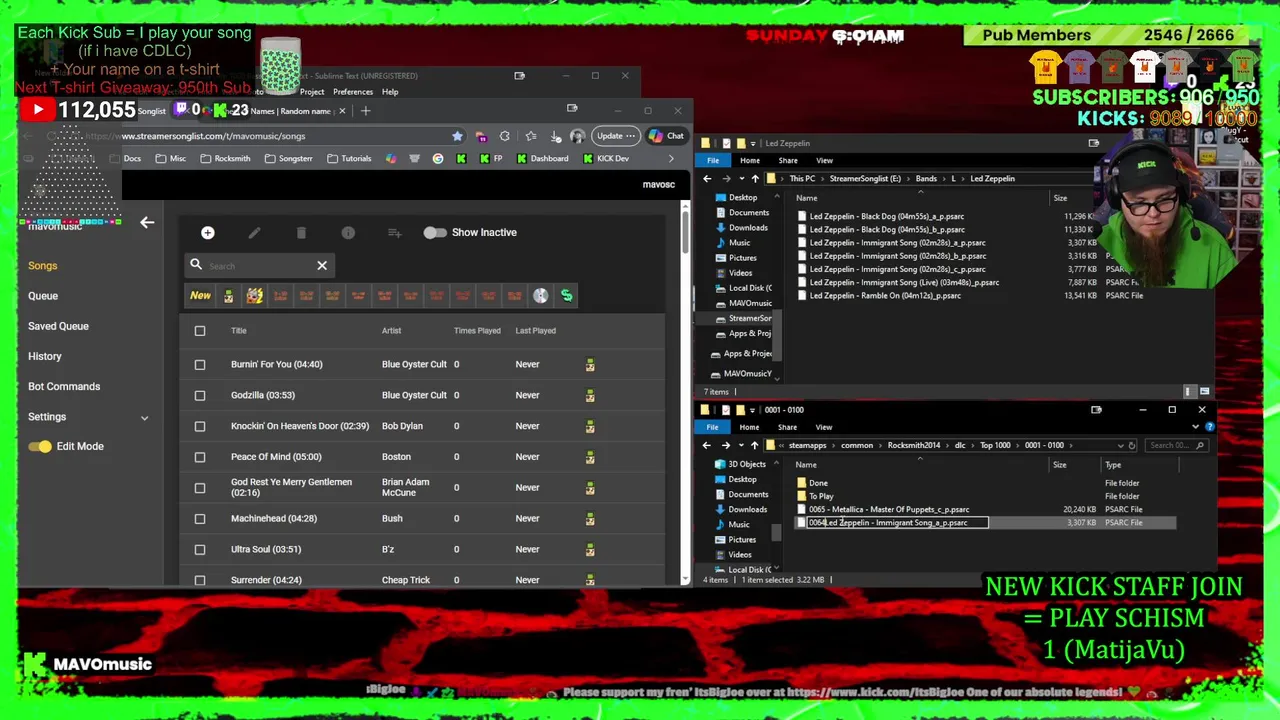Expand breadcrumb arrow after 'Bands' in Explorer
This screenshot has width=1280, height=720.
tap(944, 179)
